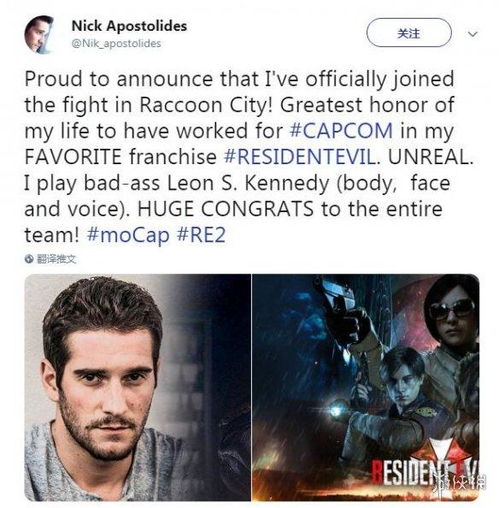This screenshot has width=499, height=508.
Task: Open the actor headshot photo
Action: 137,387
